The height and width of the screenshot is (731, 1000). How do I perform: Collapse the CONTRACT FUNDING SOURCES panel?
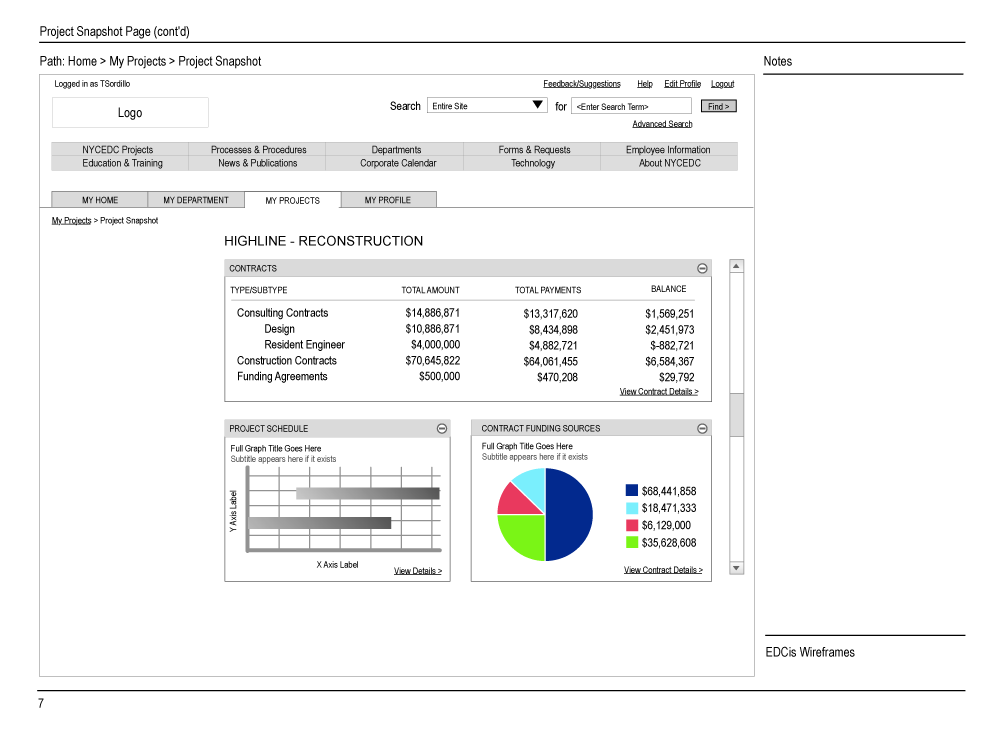[702, 428]
